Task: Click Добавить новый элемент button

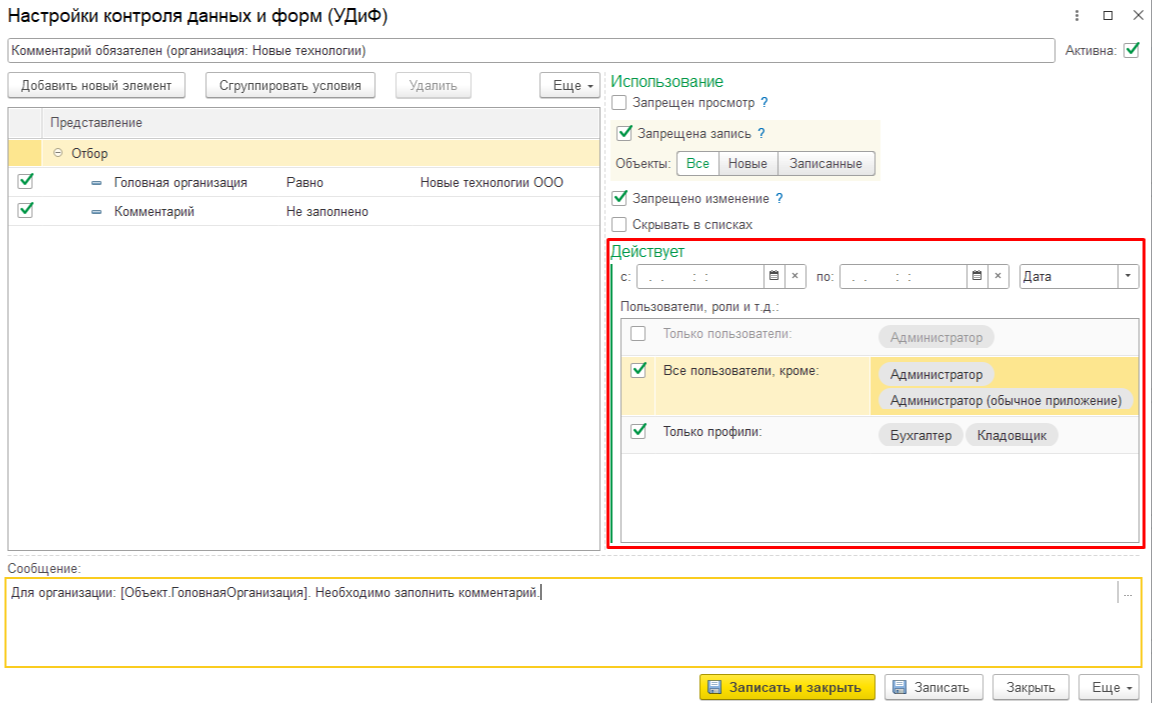Action: click(96, 86)
